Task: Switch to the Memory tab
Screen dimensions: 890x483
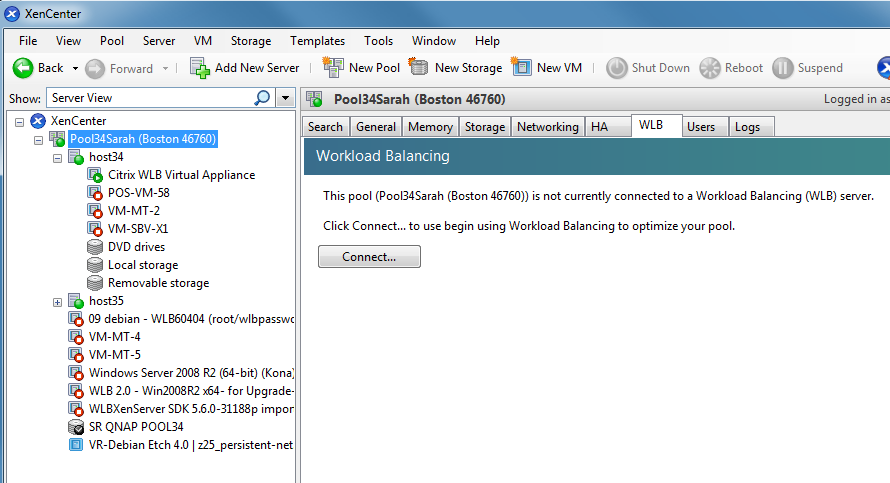Action: pyautogui.click(x=430, y=127)
